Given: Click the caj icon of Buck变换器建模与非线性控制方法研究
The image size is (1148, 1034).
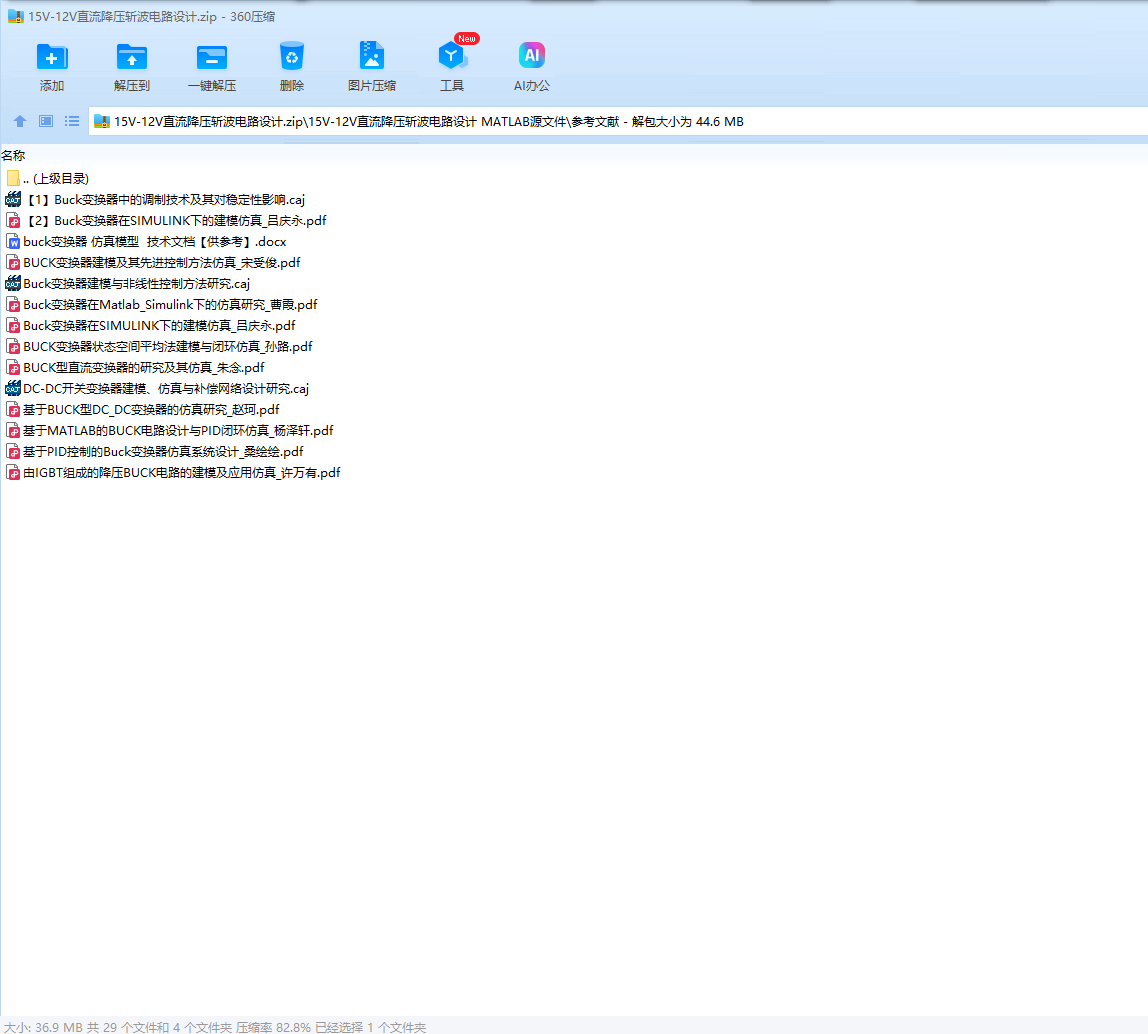Looking at the screenshot, I should pos(13,283).
